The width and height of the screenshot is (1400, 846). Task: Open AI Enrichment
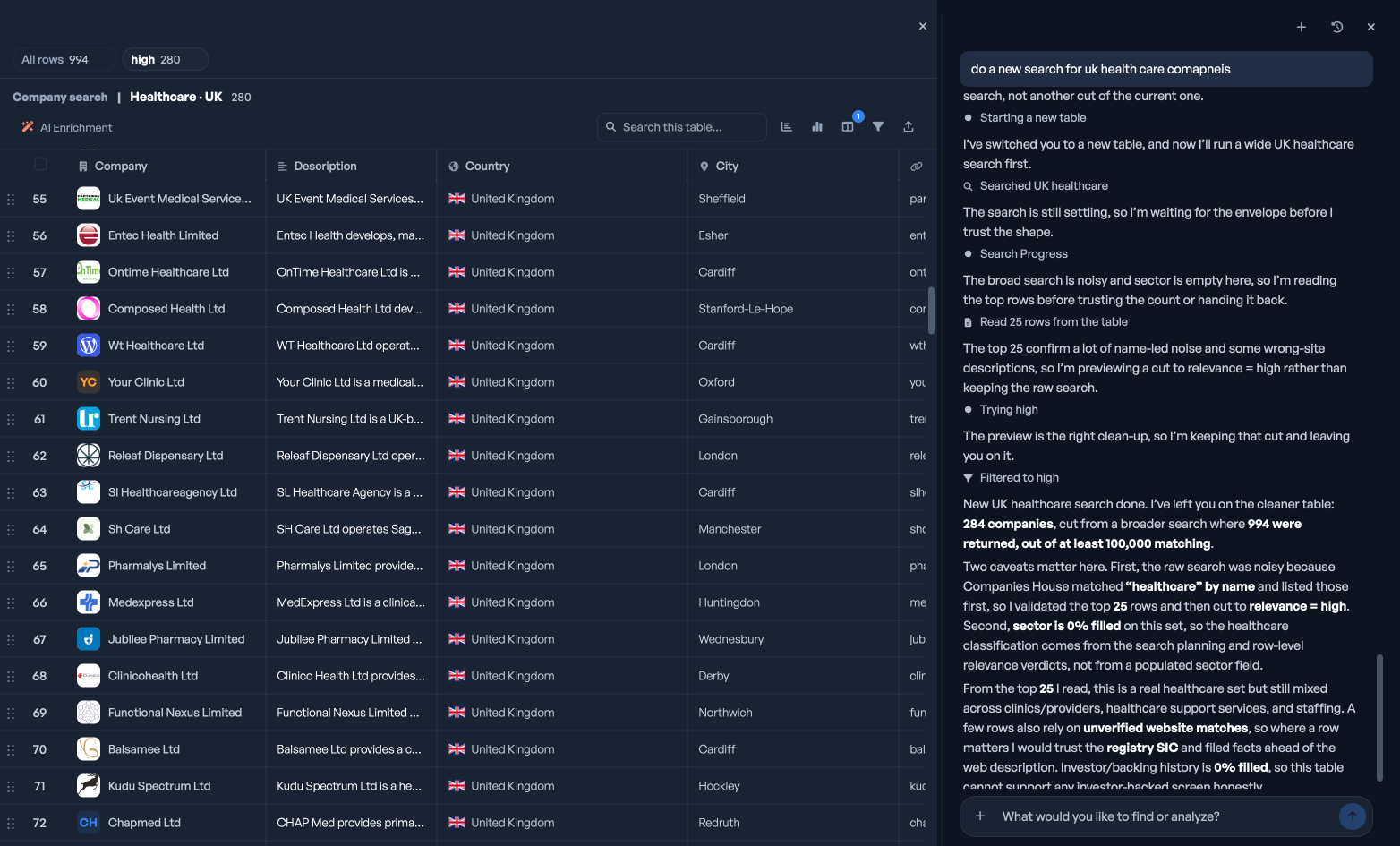67,128
